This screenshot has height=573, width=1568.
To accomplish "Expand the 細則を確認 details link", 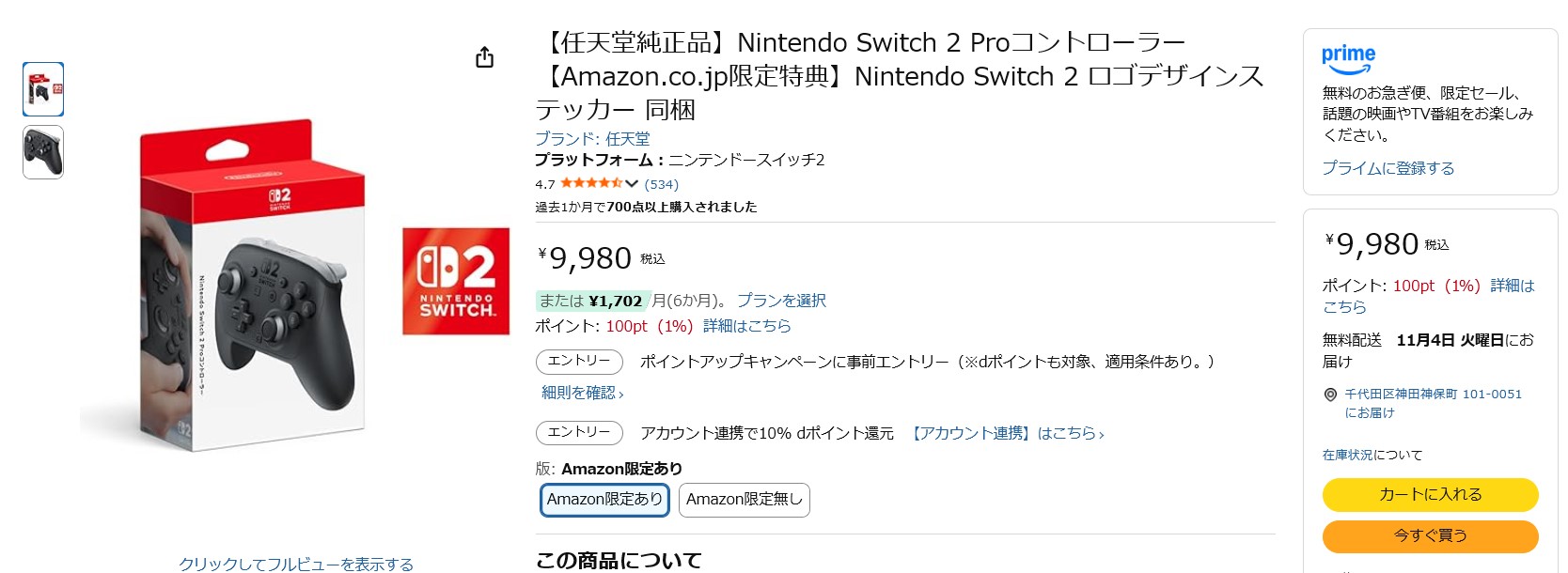I will click(x=582, y=393).
